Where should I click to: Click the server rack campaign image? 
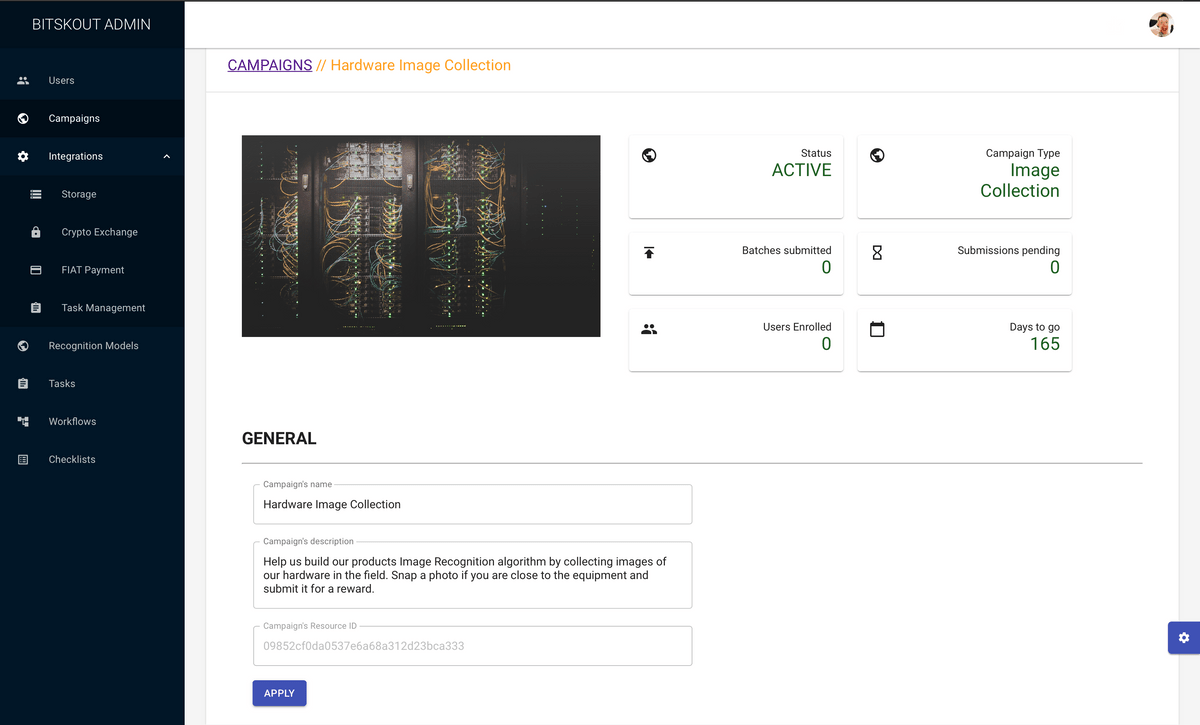421,236
